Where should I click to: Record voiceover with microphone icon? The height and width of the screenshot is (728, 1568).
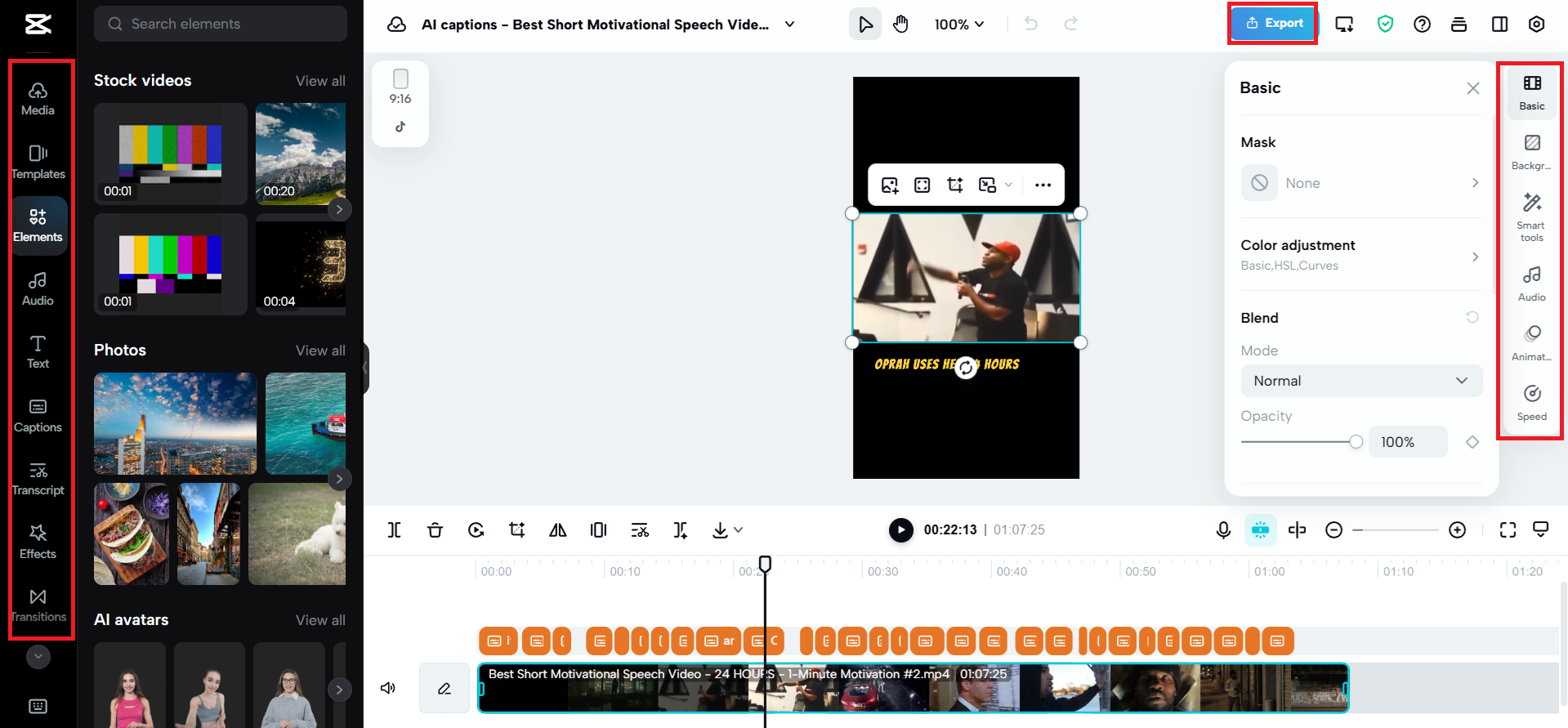[1222, 530]
